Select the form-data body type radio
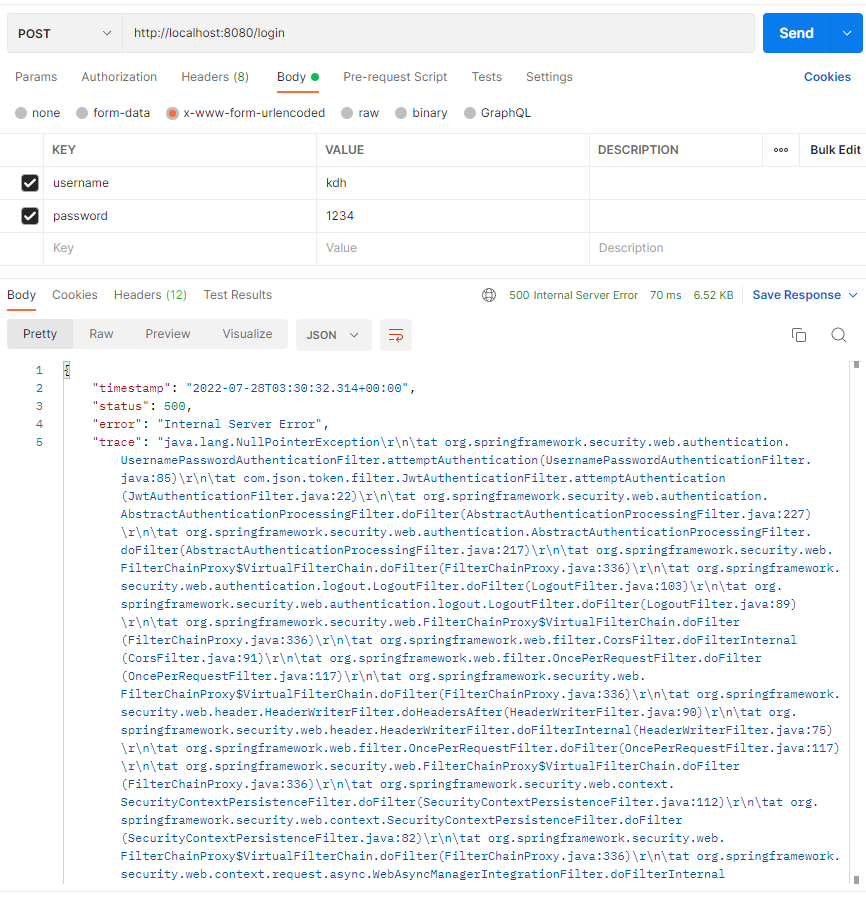 (x=82, y=113)
